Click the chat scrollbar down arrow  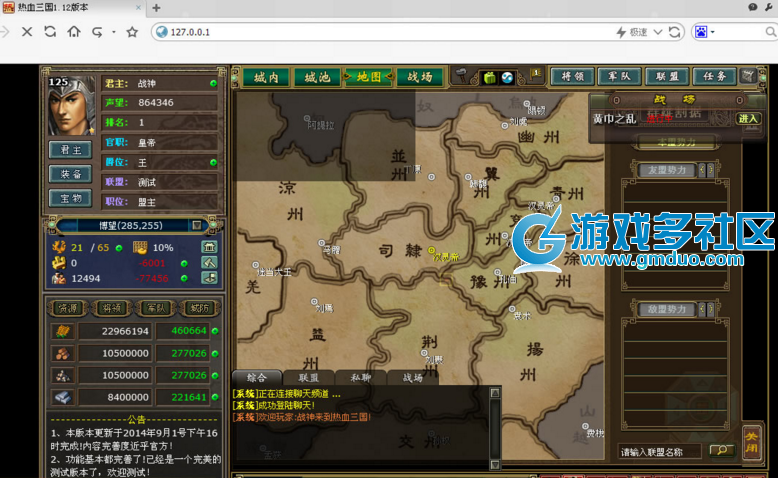[495, 465]
